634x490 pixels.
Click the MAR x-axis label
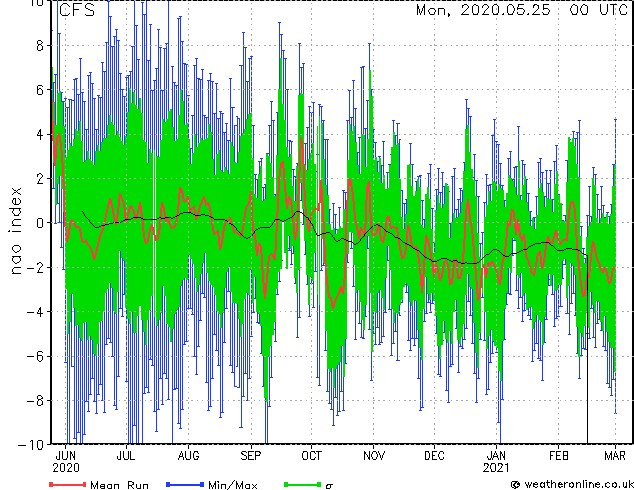coord(615,456)
